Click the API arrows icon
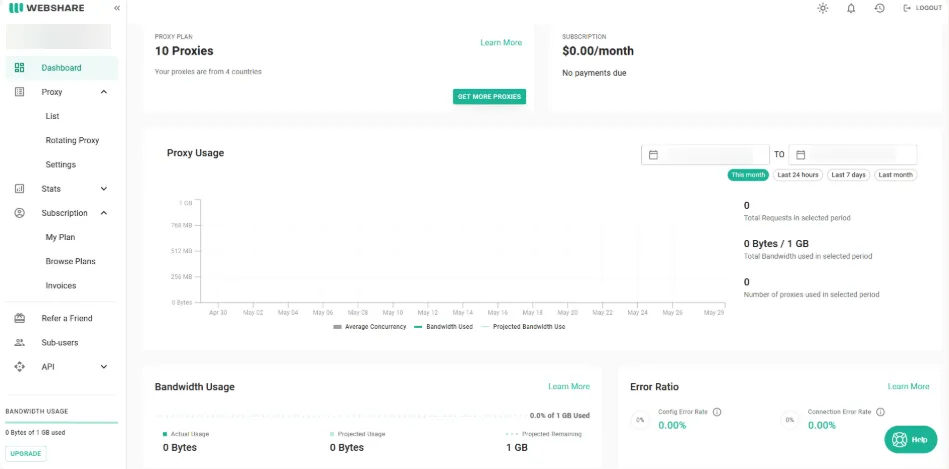This screenshot has height=469, width=949. click(19, 367)
